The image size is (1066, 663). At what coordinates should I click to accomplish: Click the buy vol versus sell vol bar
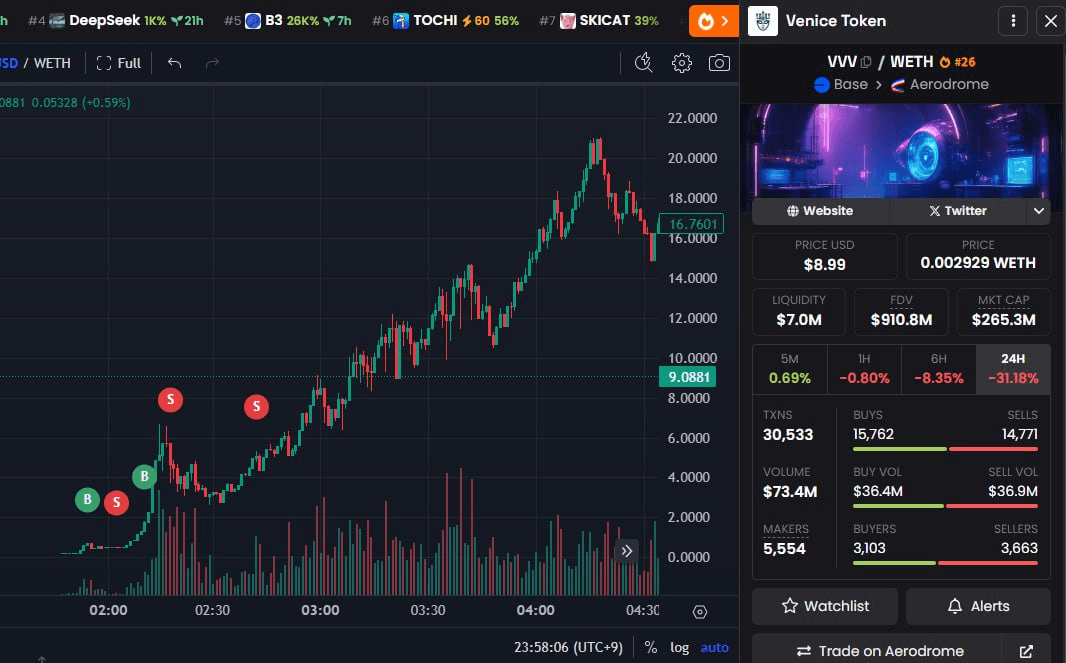click(945, 506)
